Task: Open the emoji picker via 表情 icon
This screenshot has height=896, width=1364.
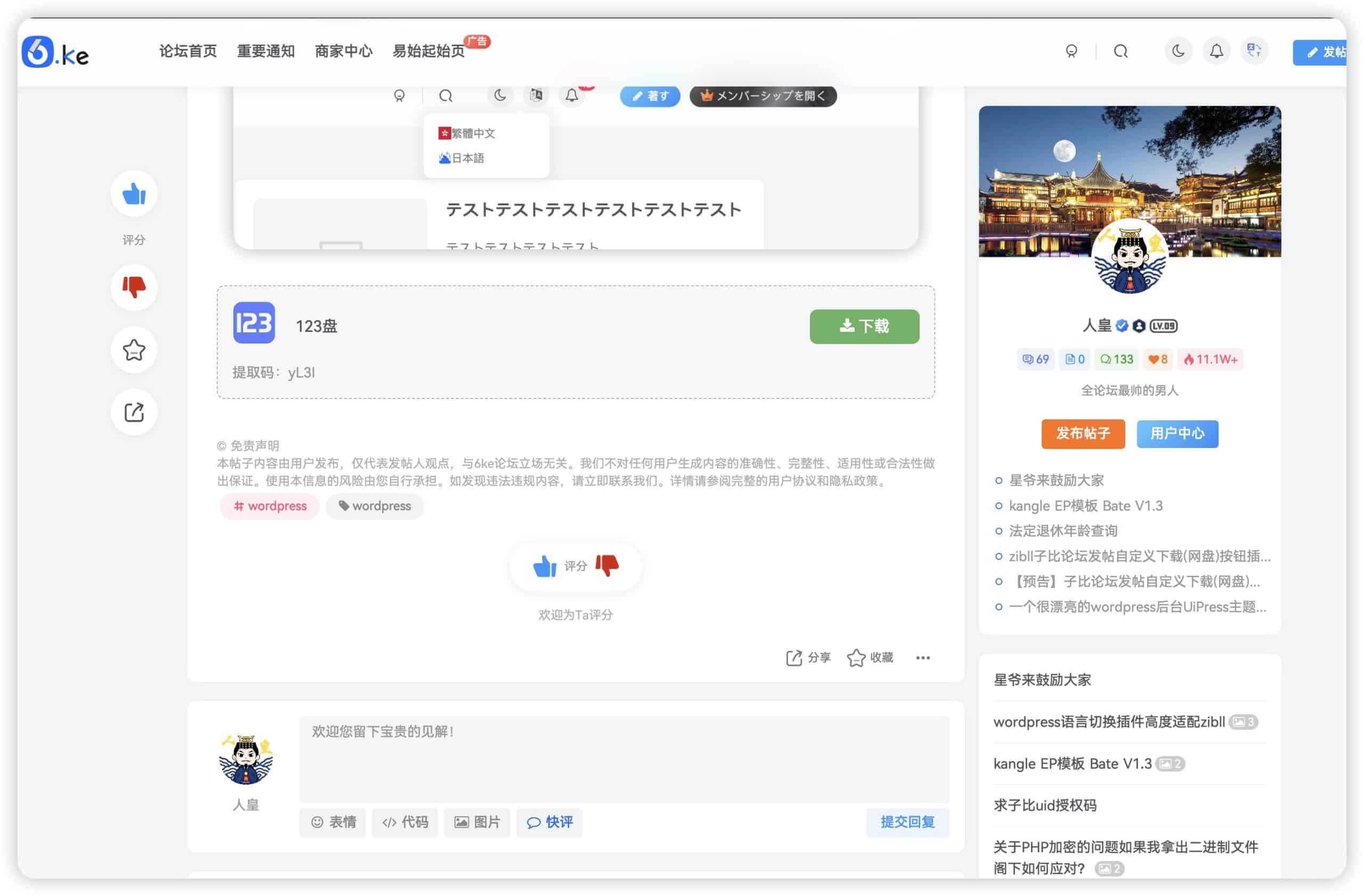Action: point(332,822)
